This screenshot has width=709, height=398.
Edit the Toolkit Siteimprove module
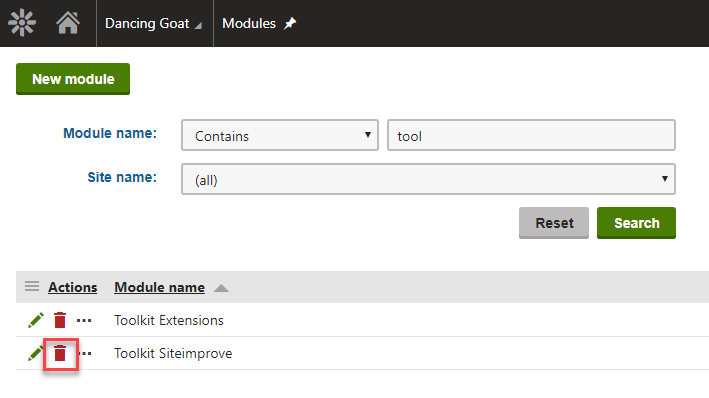pyautogui.click(x=35, y=353)
